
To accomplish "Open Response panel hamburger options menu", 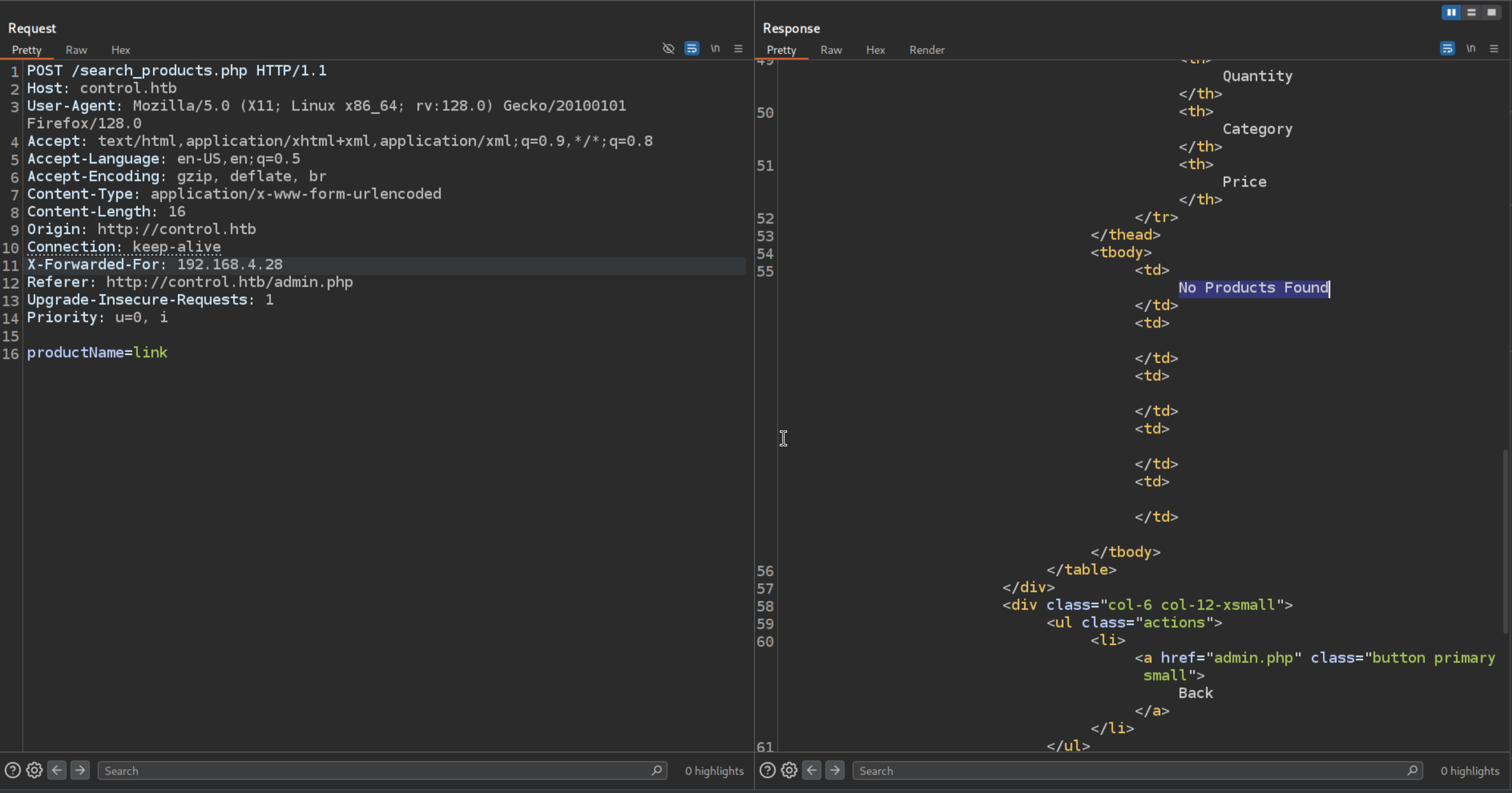I will tap(1494, 49).
